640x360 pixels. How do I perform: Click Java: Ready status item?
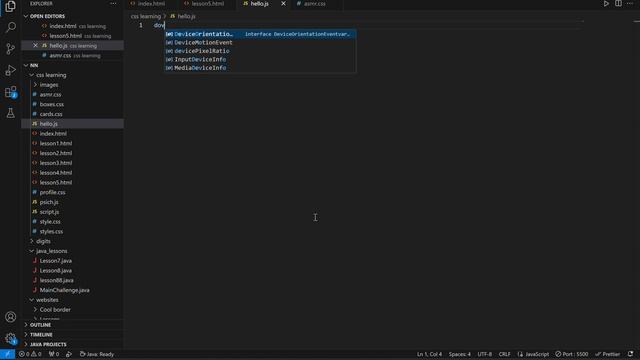coord(97,354)
